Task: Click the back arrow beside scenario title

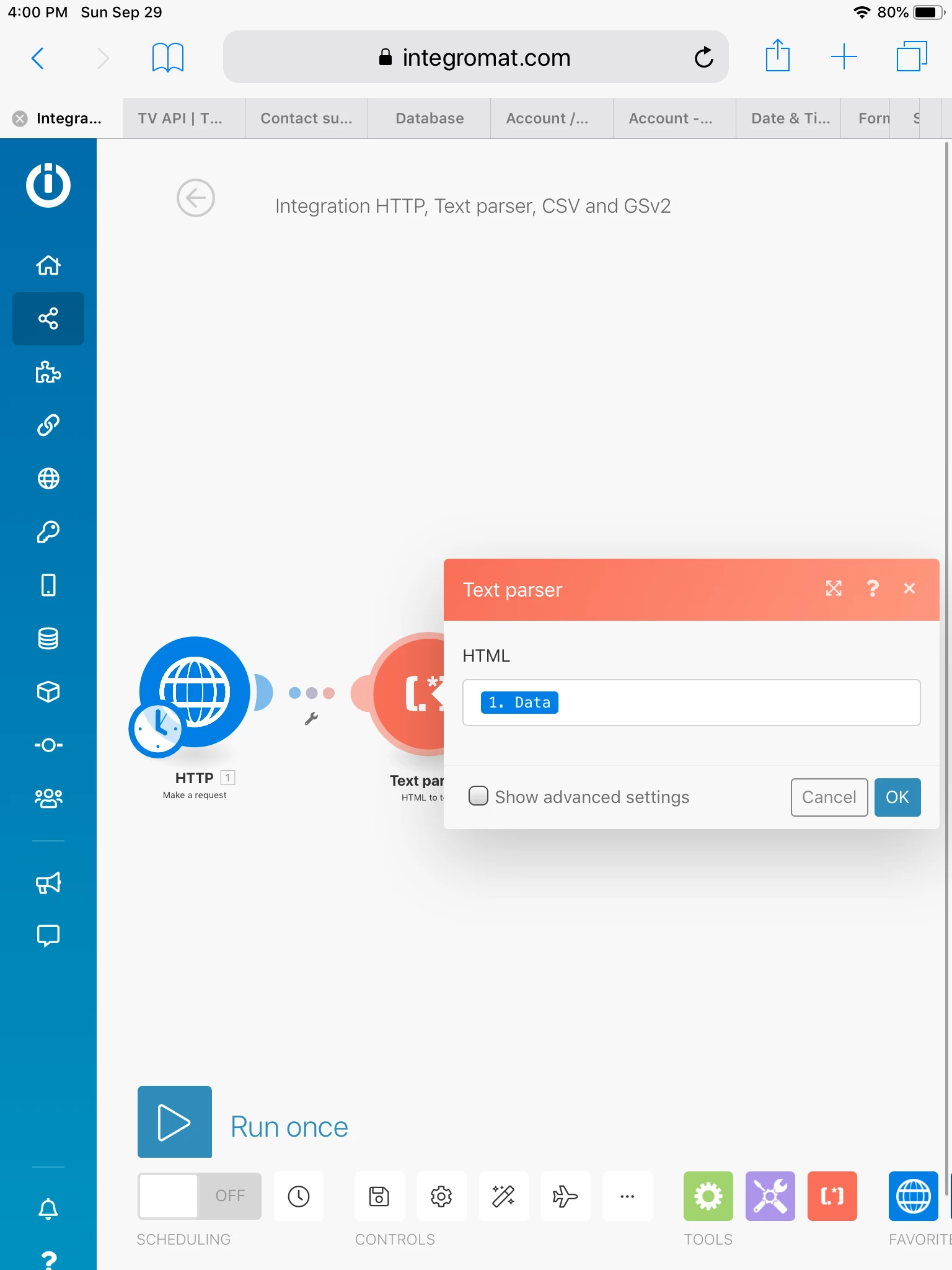Action: pyautogui.click(x=196, y=198)
